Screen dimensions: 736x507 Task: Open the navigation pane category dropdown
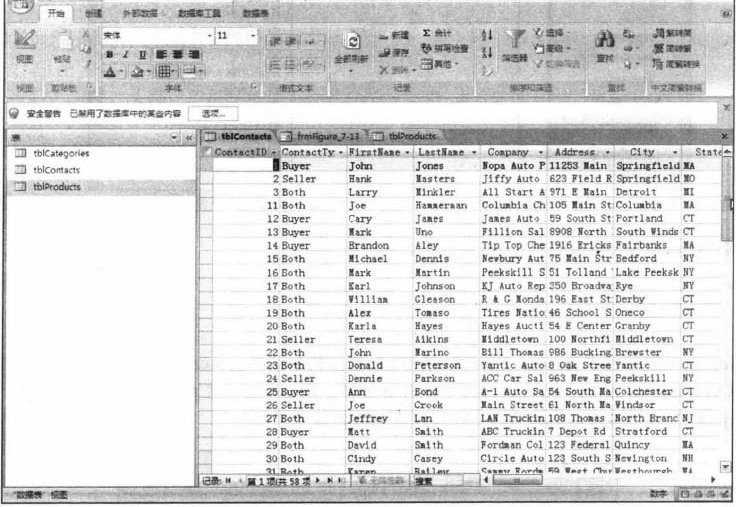[174, 138]
